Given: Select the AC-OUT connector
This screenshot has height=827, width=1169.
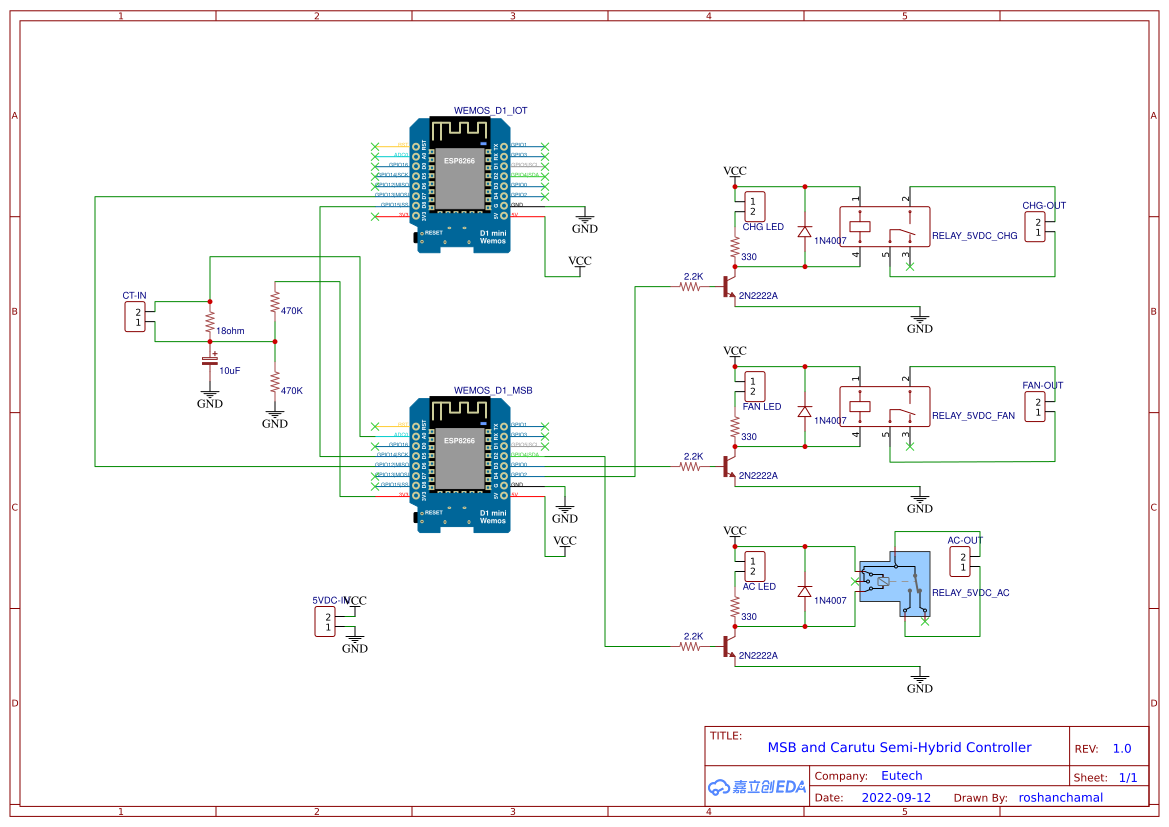Looking at the screenshot, I should [x=960, y=561].
